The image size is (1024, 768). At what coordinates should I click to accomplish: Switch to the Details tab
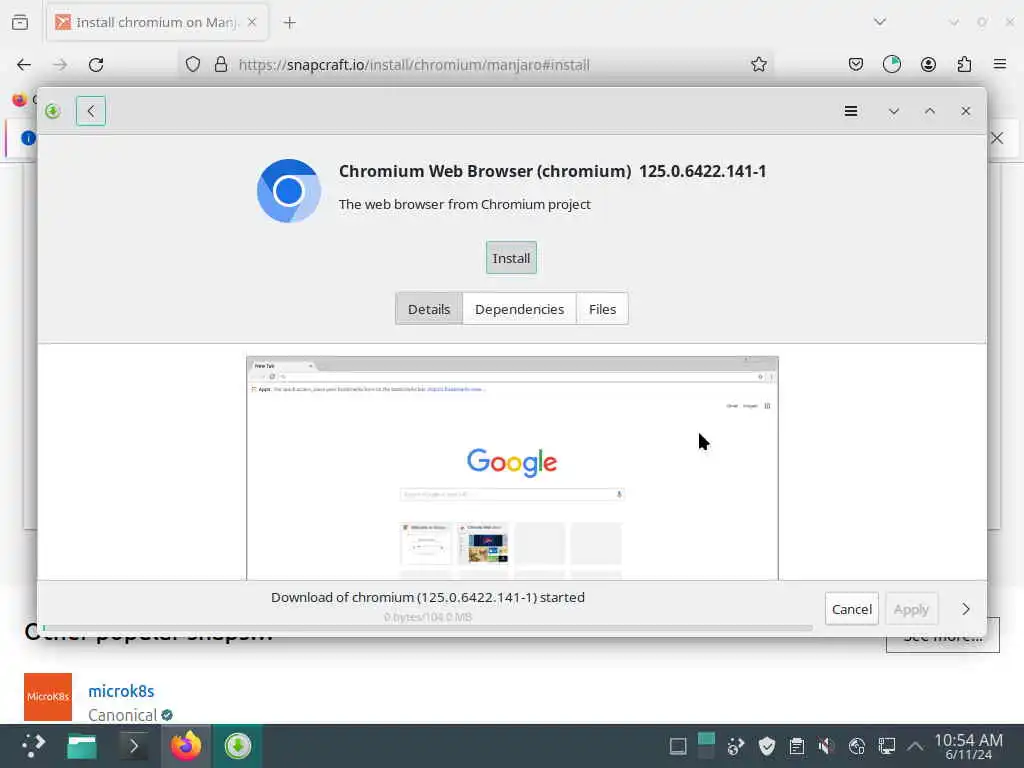click(429, 309)
